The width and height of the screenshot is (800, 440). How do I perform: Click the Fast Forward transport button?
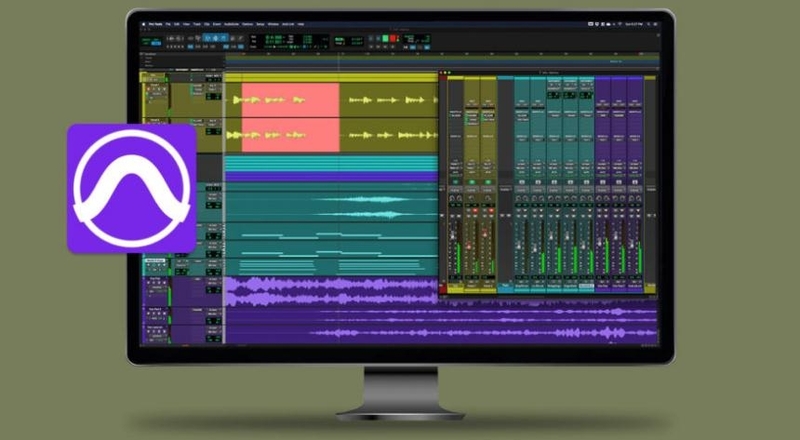[x=385, y=46]
